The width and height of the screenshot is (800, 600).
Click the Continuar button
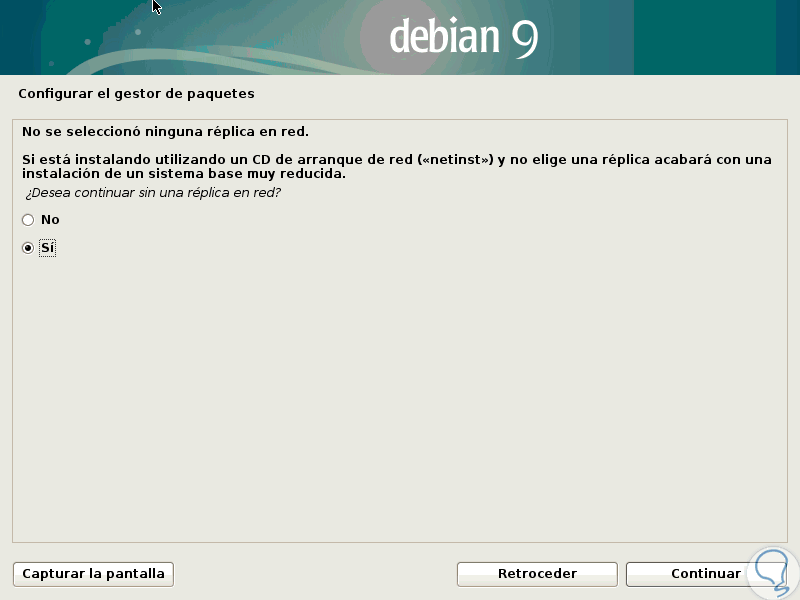[x=706, y=574]
